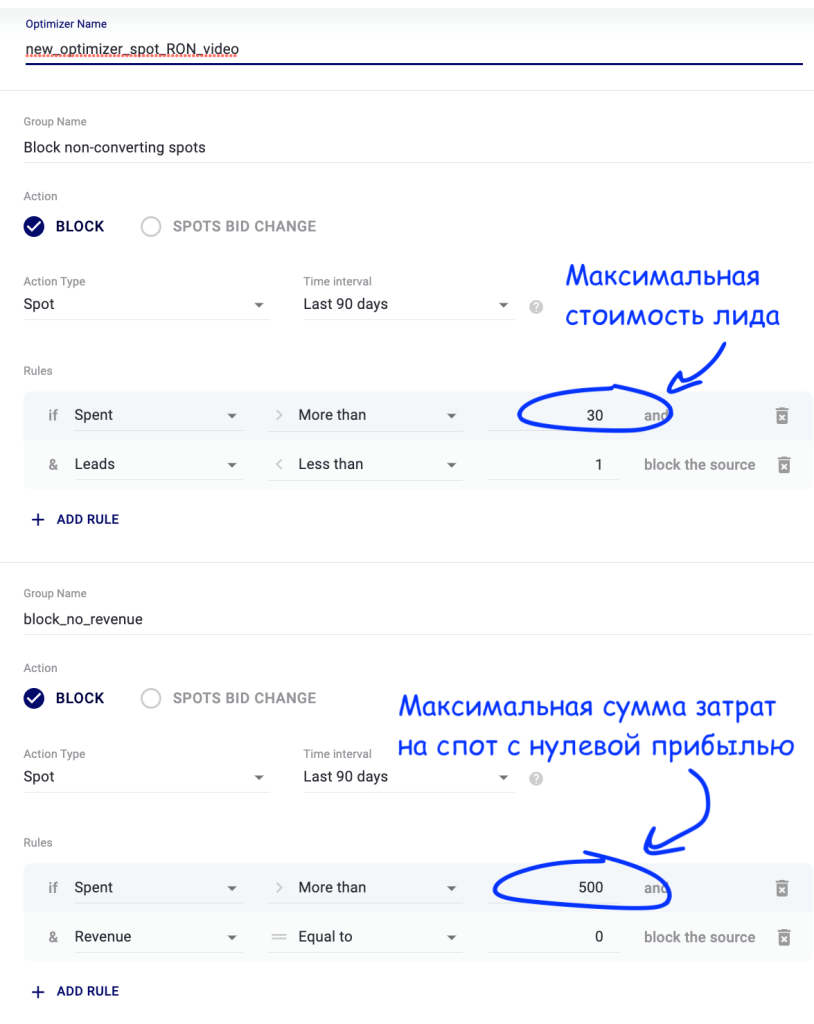Delete the Spent More than 30 rule
Viewport: 814px width, 1024px height.
coord(784,415)
